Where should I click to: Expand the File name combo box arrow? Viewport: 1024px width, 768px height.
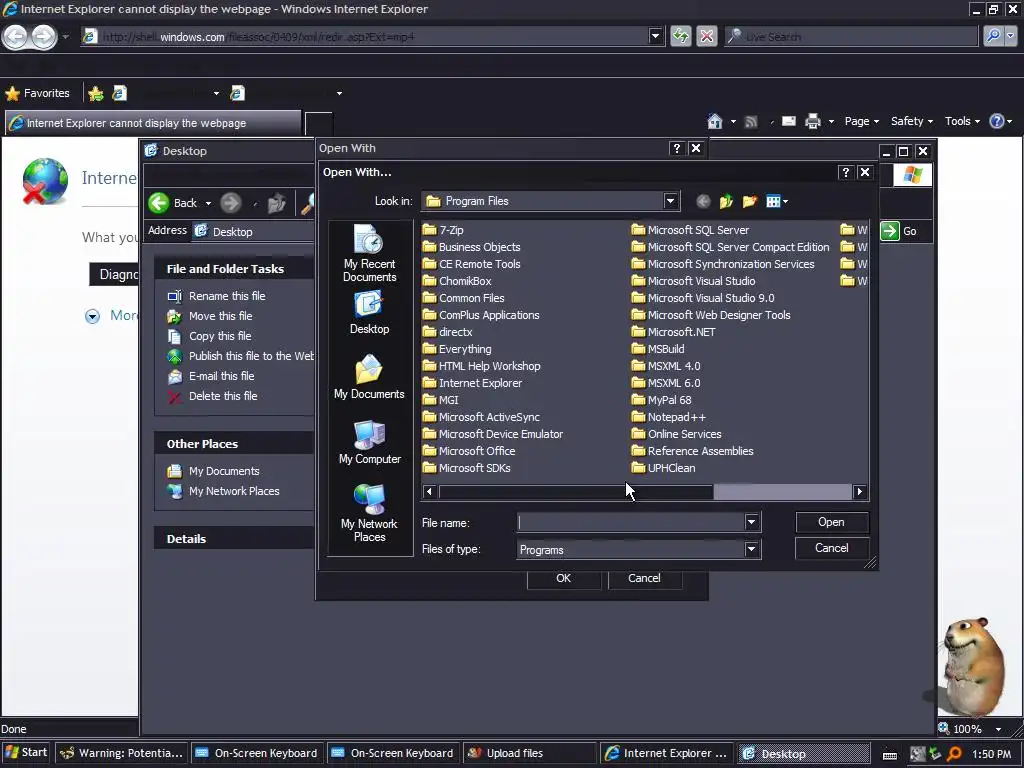click(751, 522)
